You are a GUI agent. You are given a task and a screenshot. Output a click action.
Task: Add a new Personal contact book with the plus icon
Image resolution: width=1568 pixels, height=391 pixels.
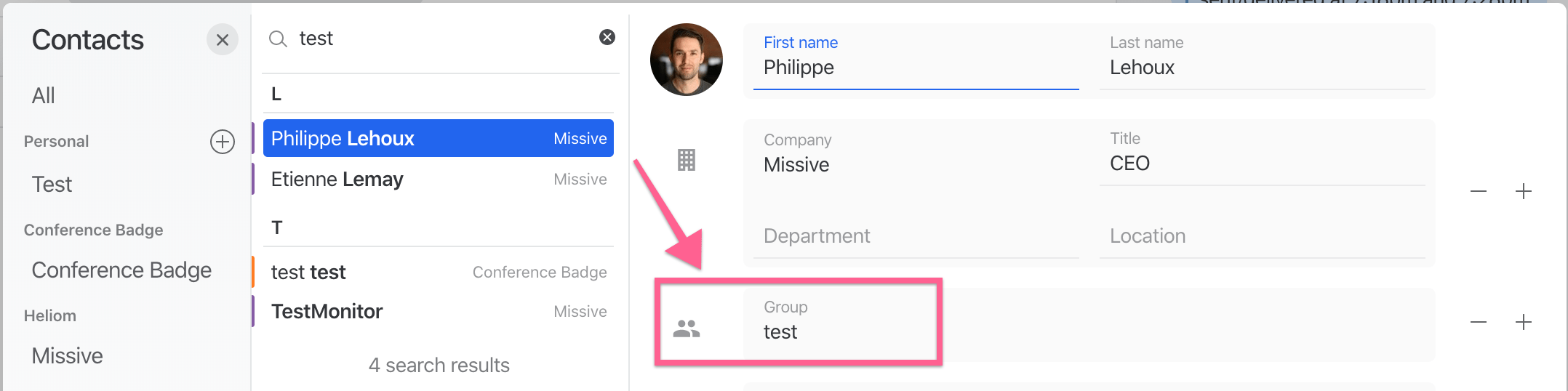click(x=223, y=142)
